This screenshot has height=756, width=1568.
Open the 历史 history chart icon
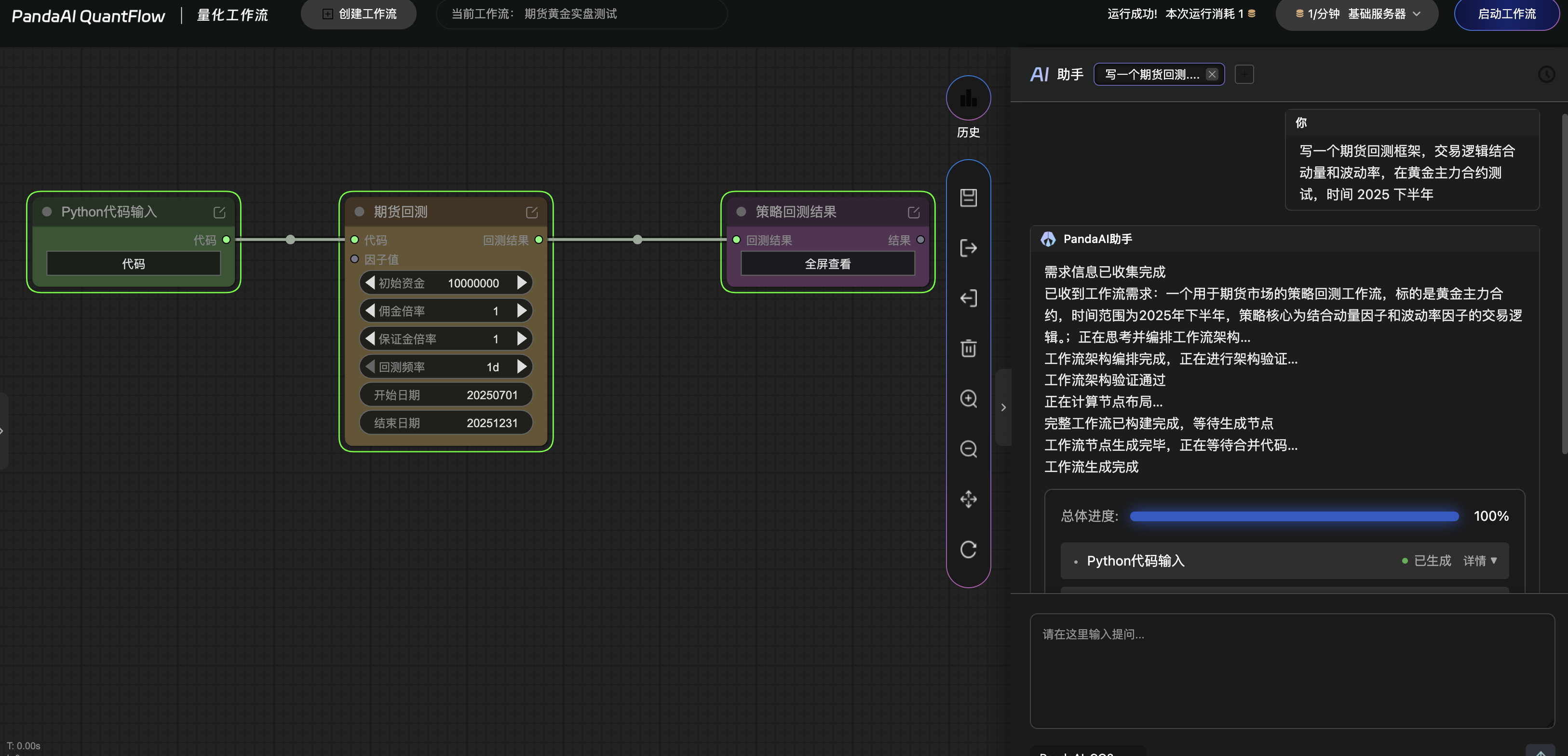pos(968,98)
